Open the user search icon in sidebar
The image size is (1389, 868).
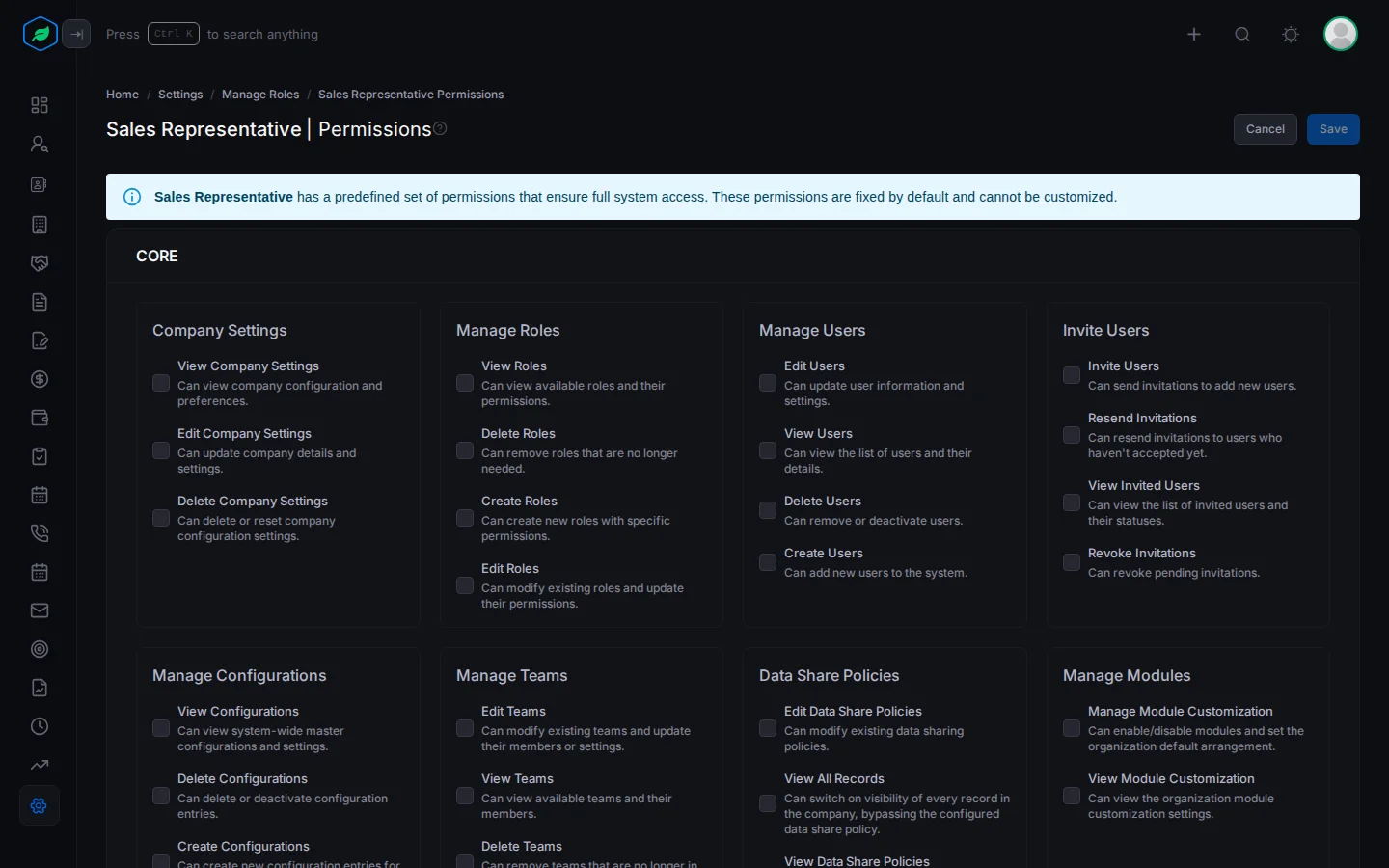pos(40,144)
